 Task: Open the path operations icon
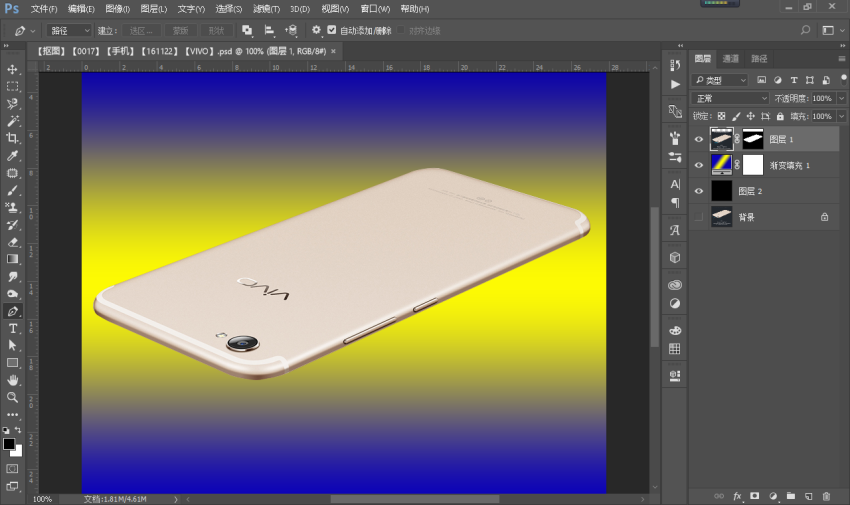[247, 30]
